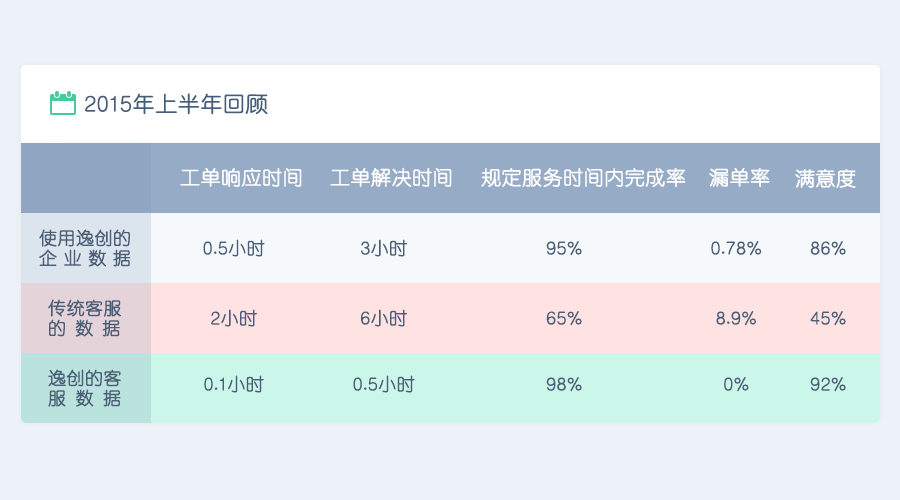
Task: Select the 传统客服的数据 row label
Action: tap(85, 318)
